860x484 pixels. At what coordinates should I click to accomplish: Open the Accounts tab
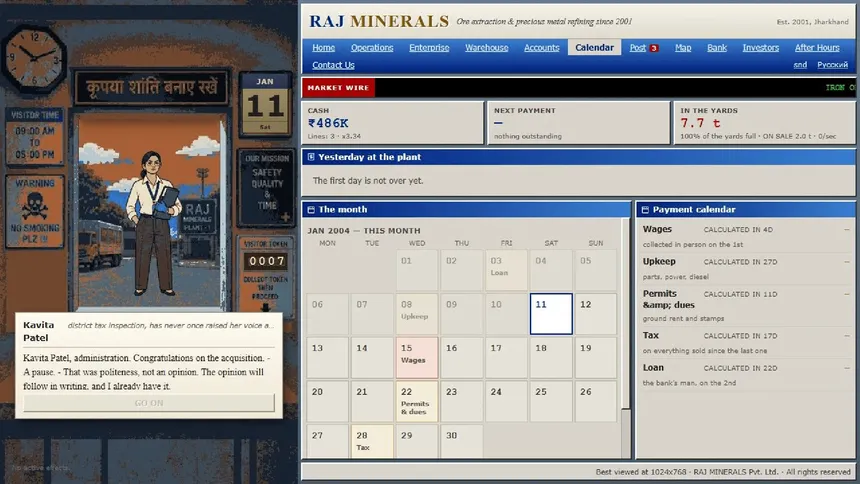tap(541, 48)
